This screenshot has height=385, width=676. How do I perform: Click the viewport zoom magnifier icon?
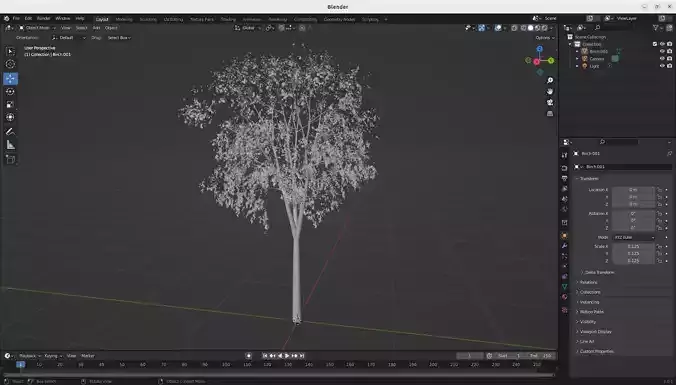point(550,81)
